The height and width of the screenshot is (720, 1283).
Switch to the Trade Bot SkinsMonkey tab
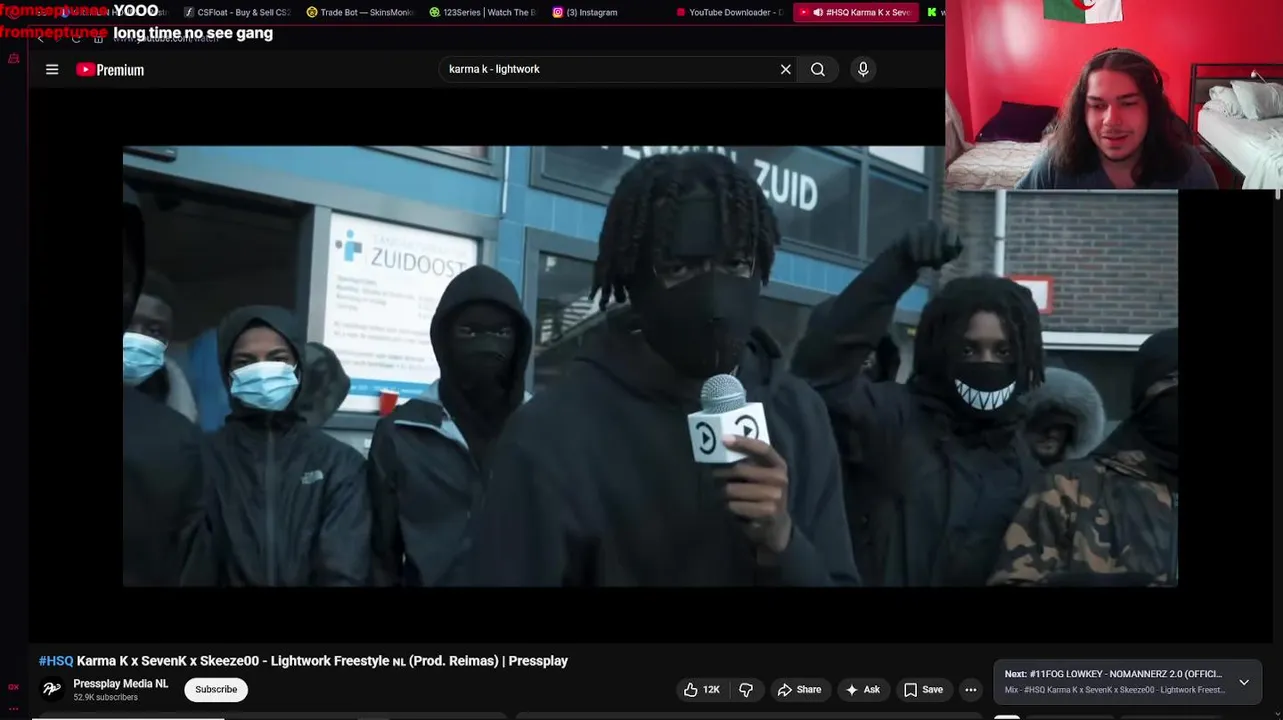[360, 12]
